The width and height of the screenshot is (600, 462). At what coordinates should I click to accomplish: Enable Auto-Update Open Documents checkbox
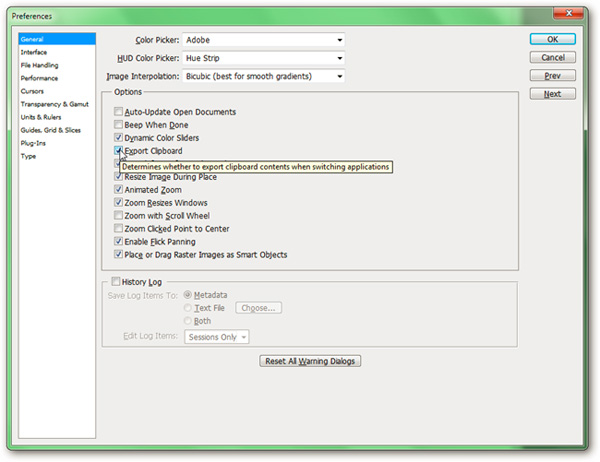pyautogui.click(x=119, y=112)
